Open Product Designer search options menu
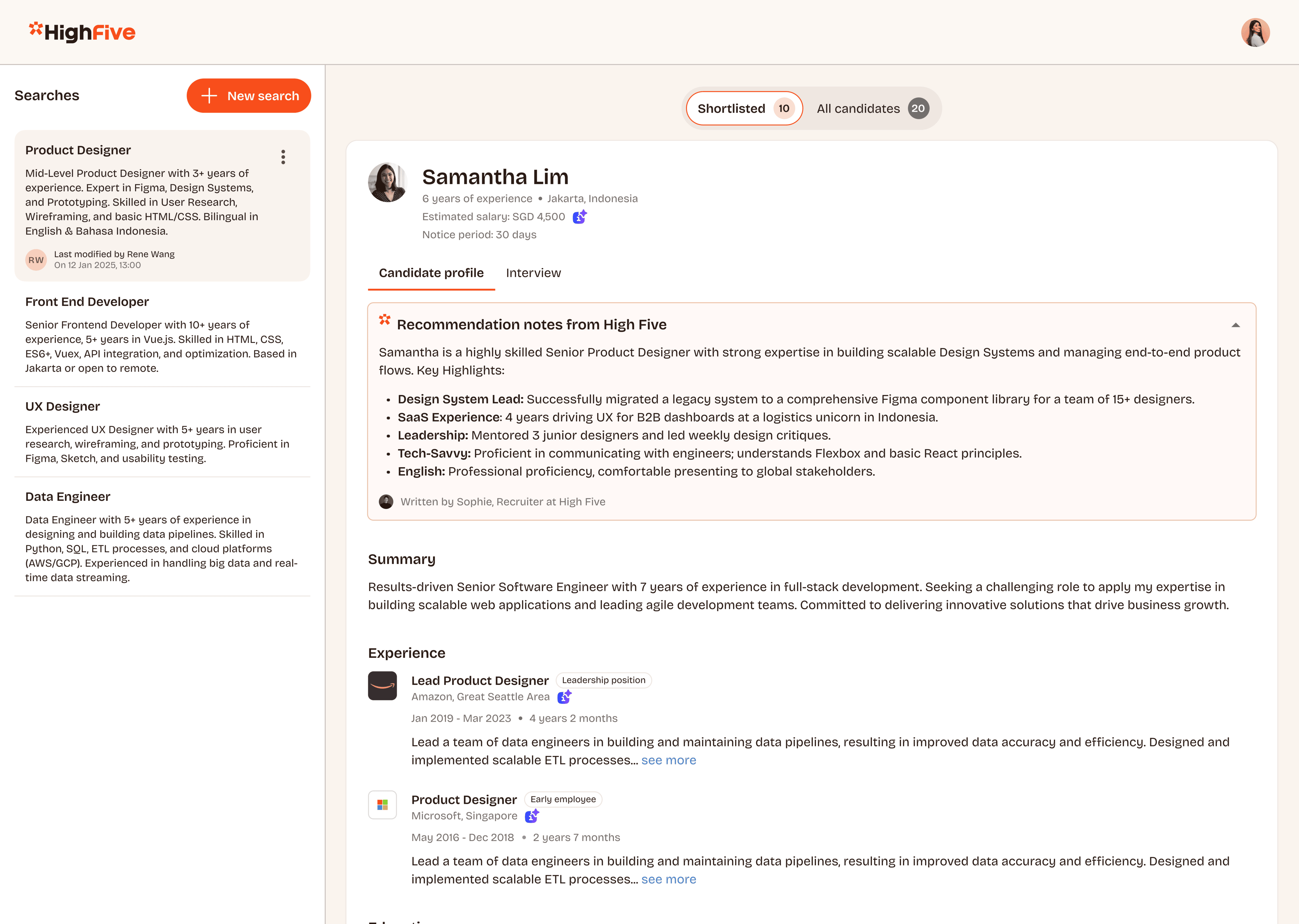This screenshot has width=1299, height=924. click(x=283, y=157)
